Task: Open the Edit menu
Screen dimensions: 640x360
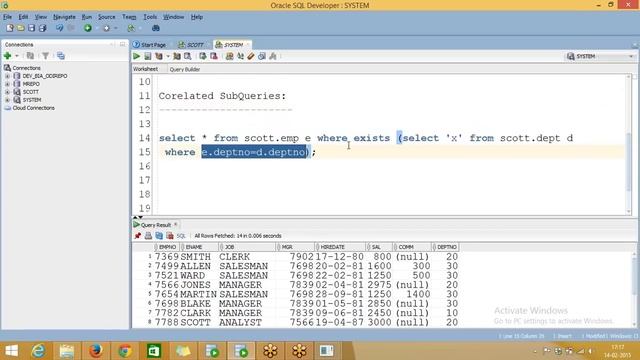Action: click(x=23, y=17)
